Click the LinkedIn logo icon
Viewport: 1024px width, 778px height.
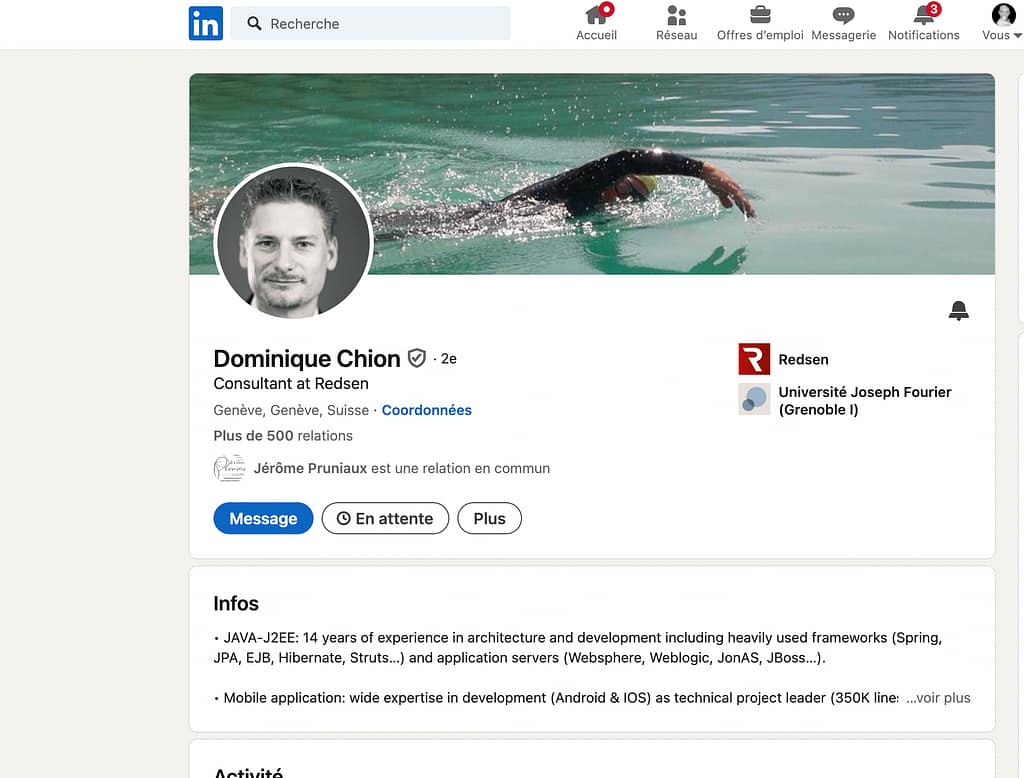point(205,23)
